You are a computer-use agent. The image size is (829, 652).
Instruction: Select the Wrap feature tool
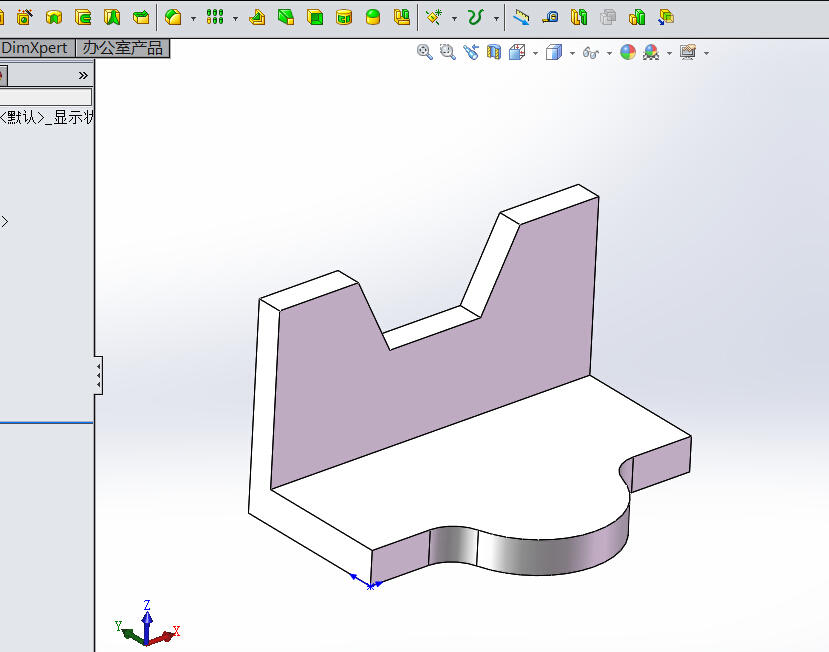click(x=344, y=17)
